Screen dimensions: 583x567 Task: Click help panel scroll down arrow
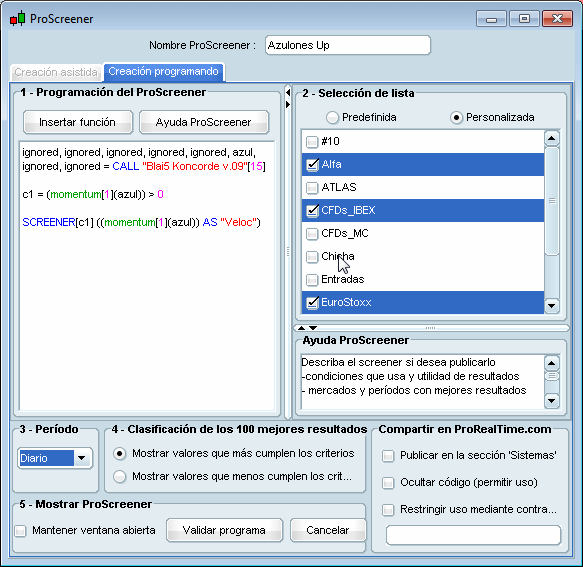click(552, 400)
